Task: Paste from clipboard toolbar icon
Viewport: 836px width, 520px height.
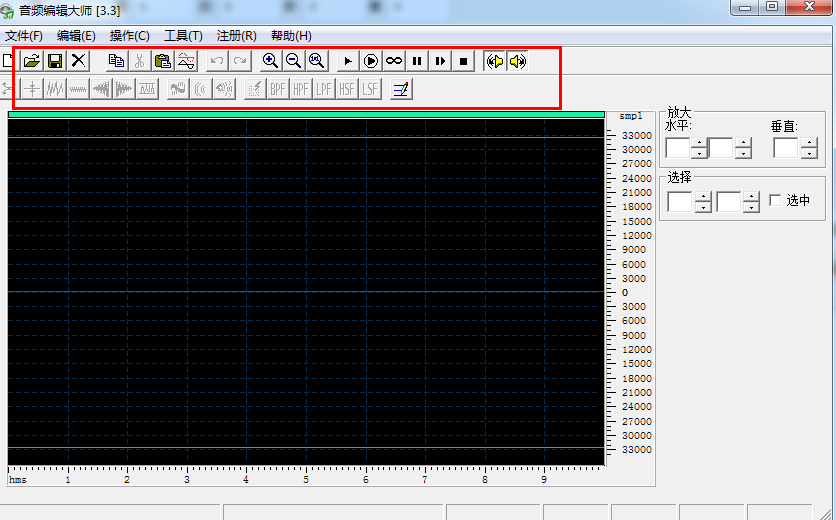Action: pos(163,61)
